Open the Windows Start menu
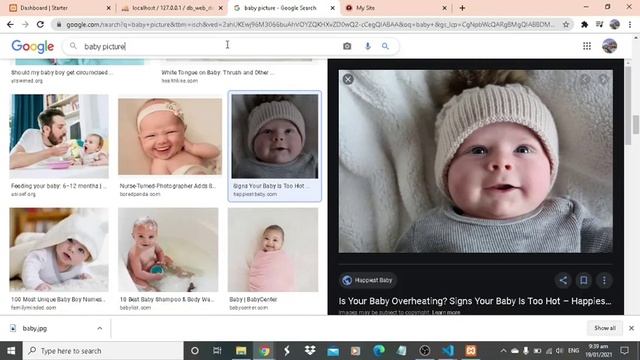Screen dimensions: 640x360 click(x=11, y=351)
